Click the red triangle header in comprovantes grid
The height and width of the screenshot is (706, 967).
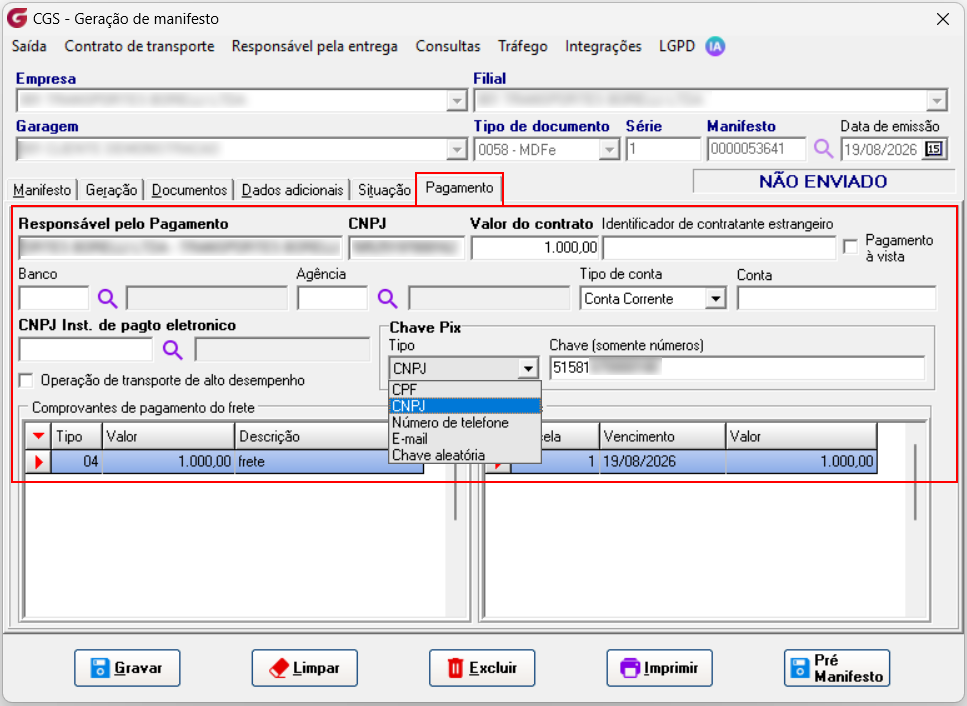38,436
